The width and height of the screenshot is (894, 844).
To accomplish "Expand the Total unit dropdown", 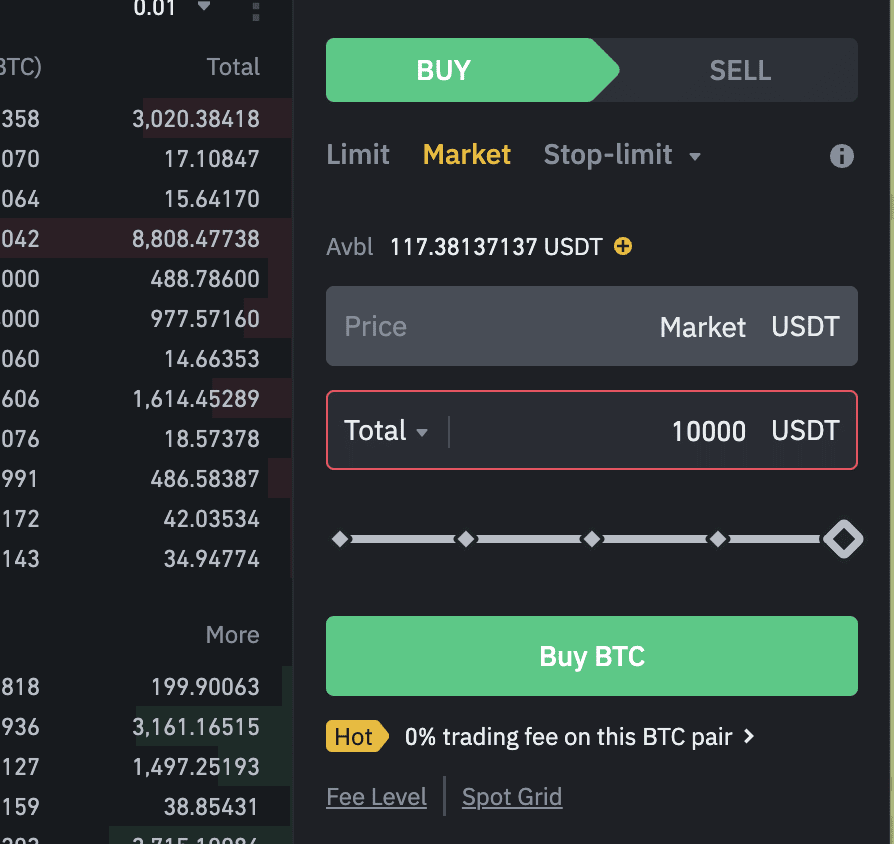I will click(x=386, y=431).
